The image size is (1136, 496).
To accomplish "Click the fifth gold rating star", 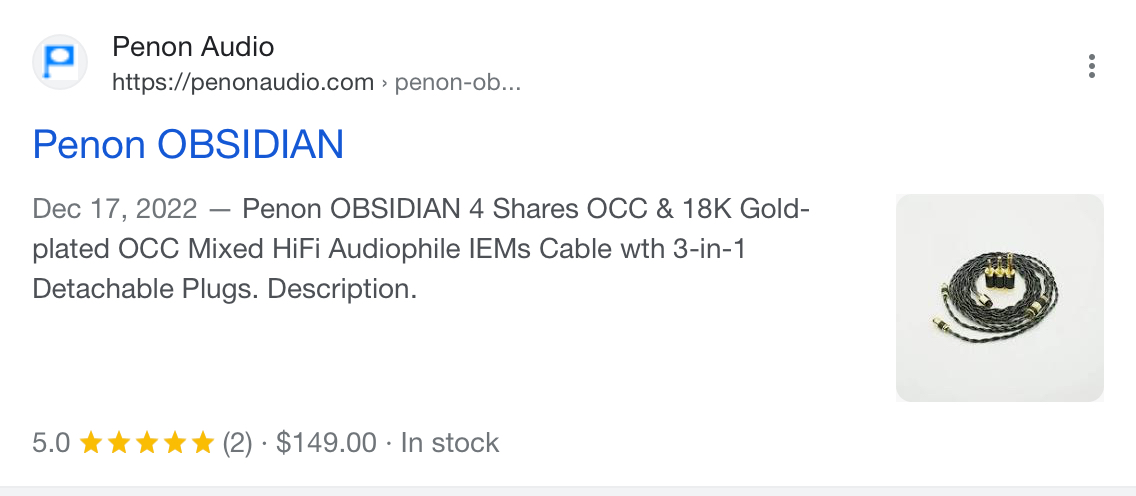I will click(203, 442).
